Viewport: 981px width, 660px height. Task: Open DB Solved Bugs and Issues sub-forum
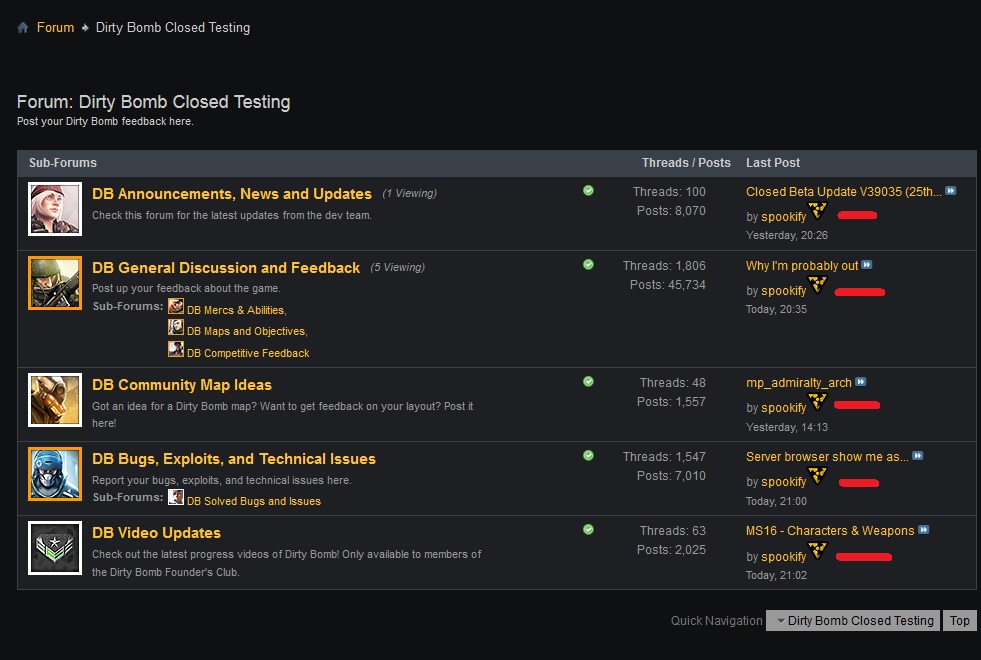pos(253,501)
